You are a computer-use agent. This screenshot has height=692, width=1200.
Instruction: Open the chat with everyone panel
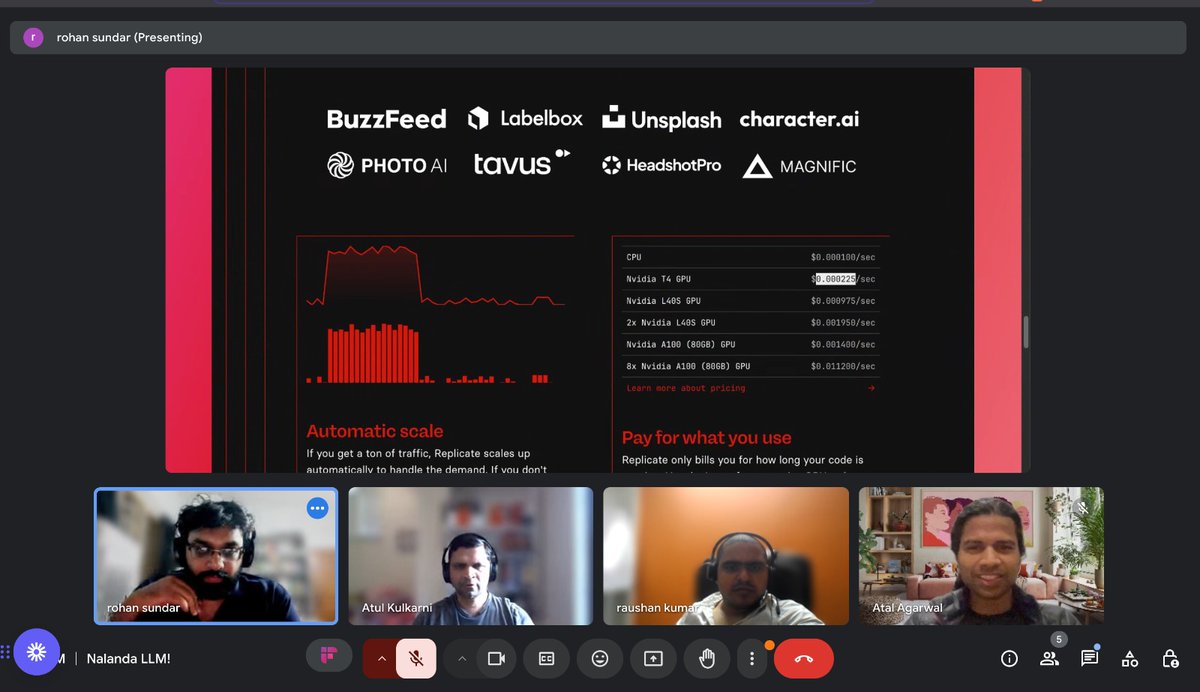1090,658
